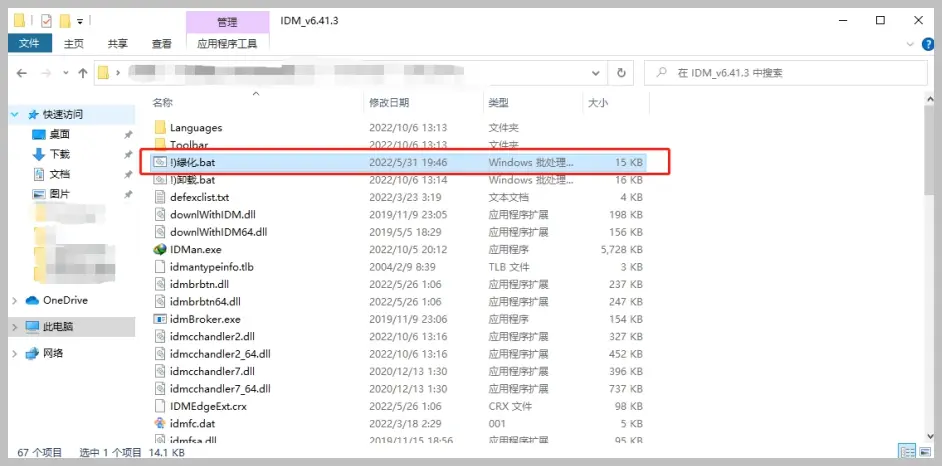Switch to the 查看 ribbon tab
This screenshot has width=942, height=466.
[x=162, y=43]
